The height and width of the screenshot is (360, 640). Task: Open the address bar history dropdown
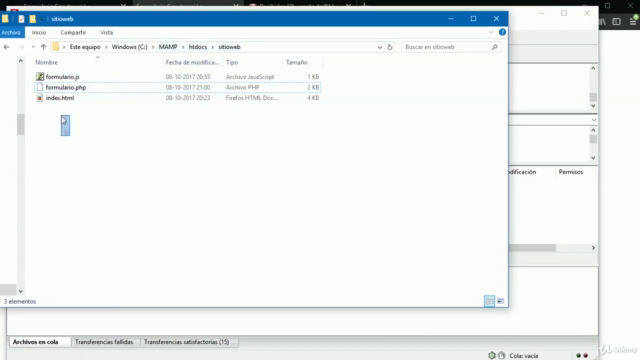[x=380, y=47]
